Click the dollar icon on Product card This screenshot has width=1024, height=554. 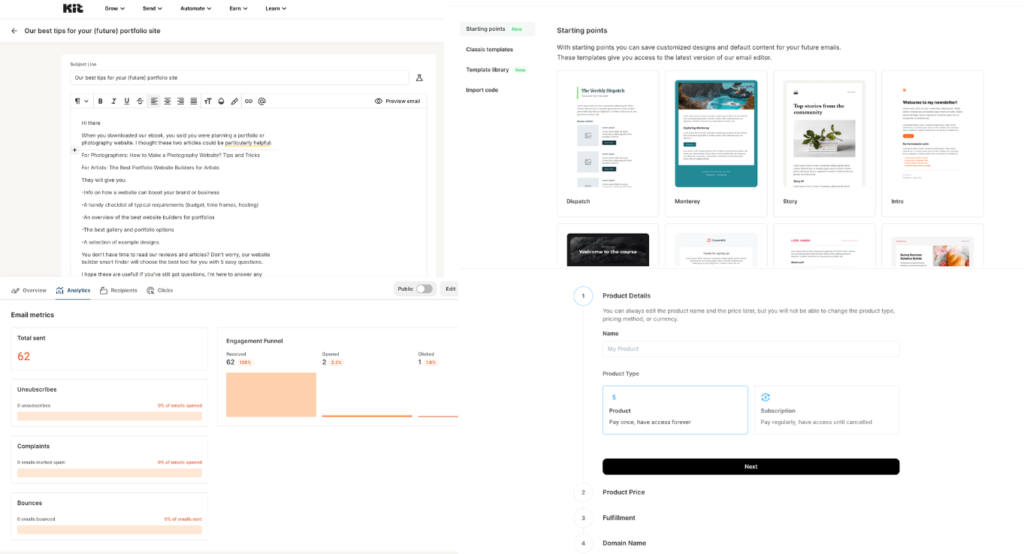[x=614, y=397]
